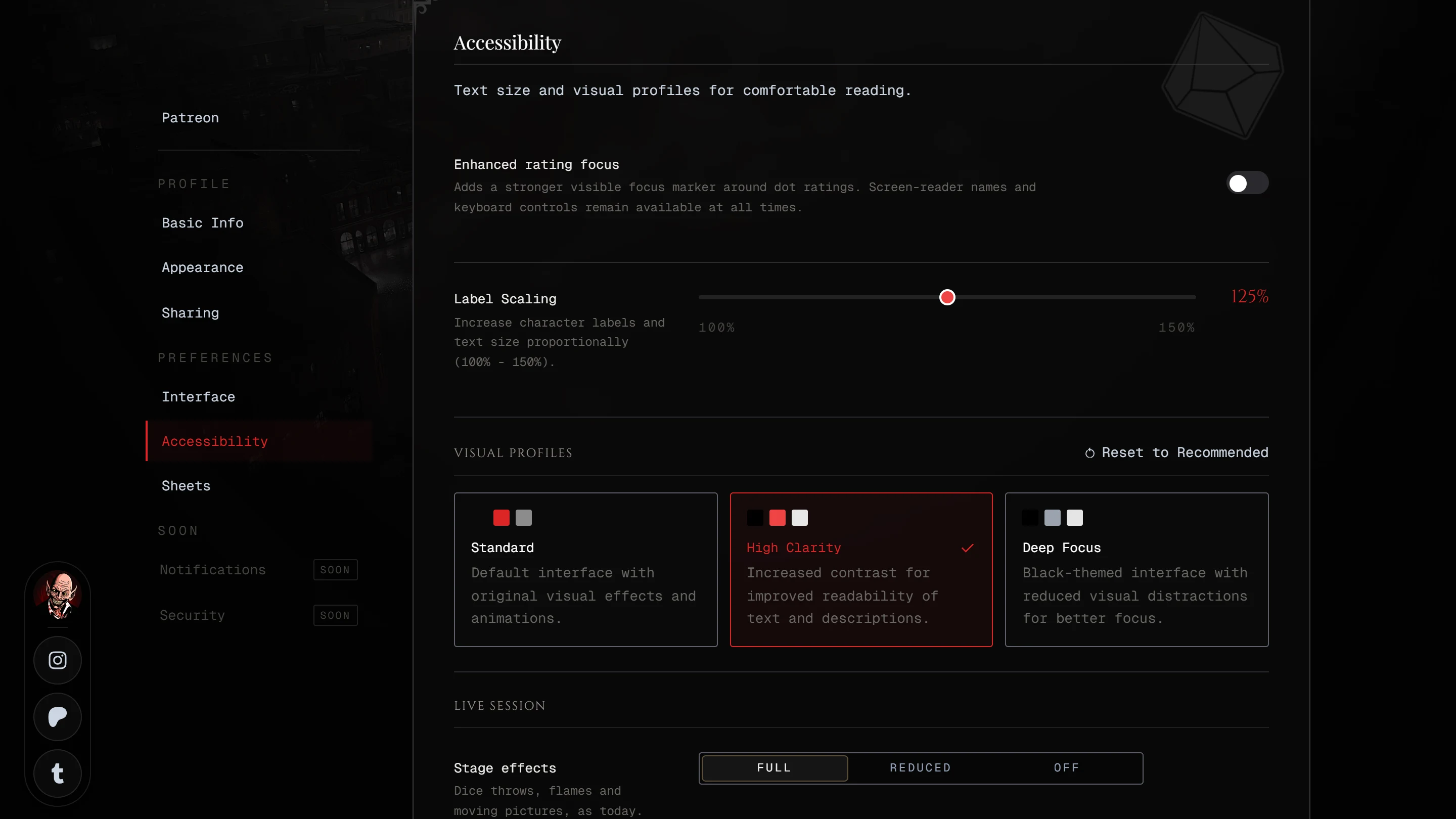Click the VISUAL PROFILES heading
Viewport: 1456px width, 819px height.
(513, 453)
